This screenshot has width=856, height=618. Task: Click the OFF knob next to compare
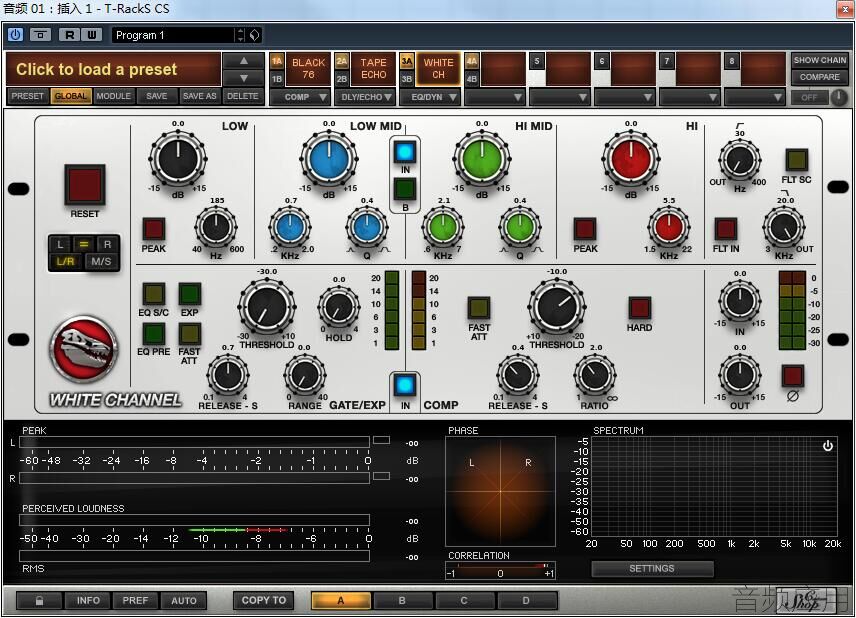839,97
